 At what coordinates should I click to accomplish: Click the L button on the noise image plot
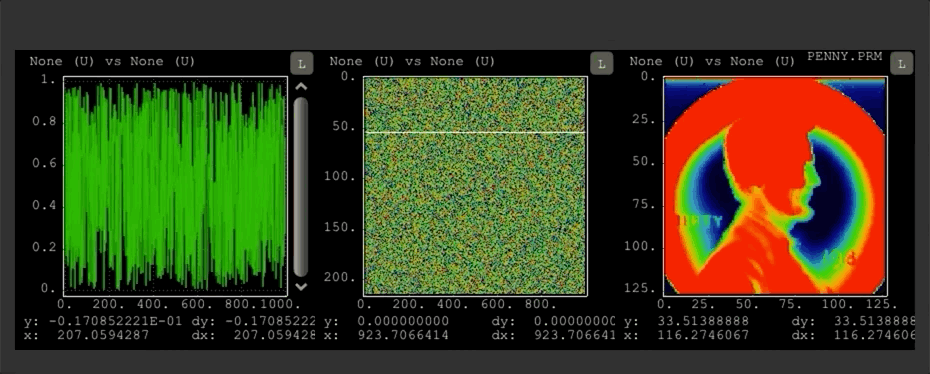coord(601,63)
